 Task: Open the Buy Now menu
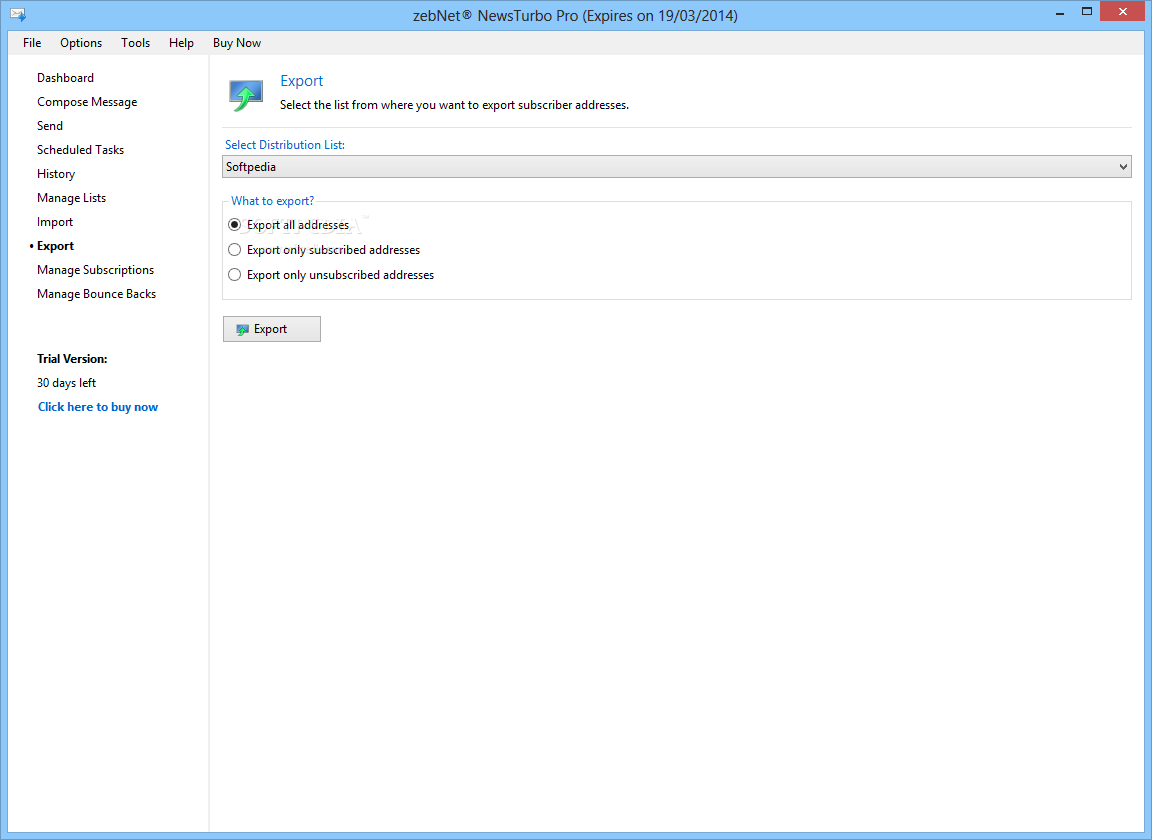pyautogui.click(x=237, y=43)
